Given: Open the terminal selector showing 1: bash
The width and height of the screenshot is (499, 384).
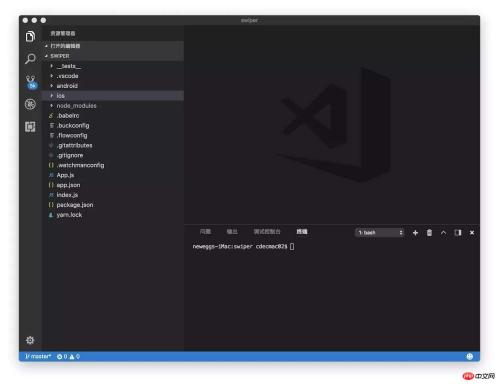Looking at the screenshot, I should pos(380,233).
